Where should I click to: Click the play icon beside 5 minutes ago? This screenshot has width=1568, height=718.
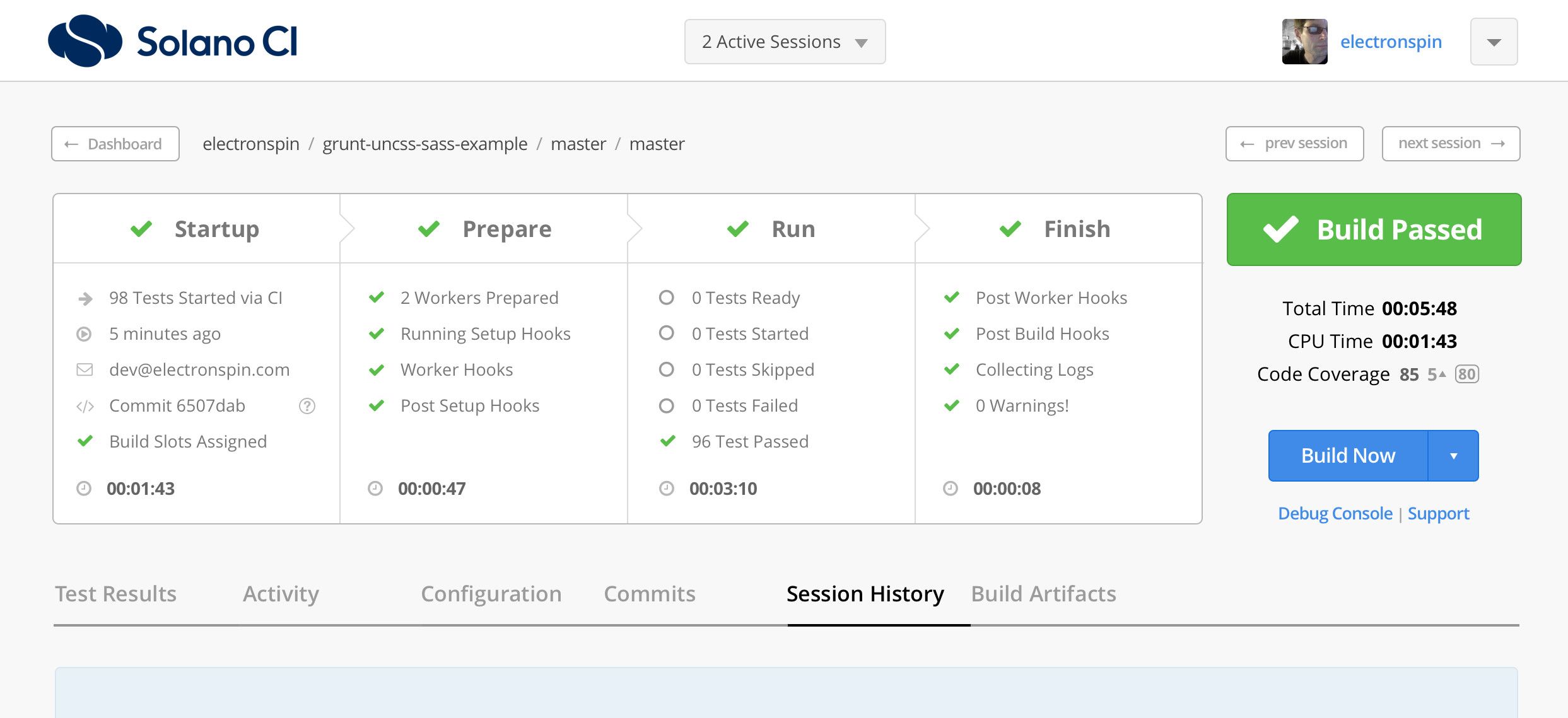(84, 334)
